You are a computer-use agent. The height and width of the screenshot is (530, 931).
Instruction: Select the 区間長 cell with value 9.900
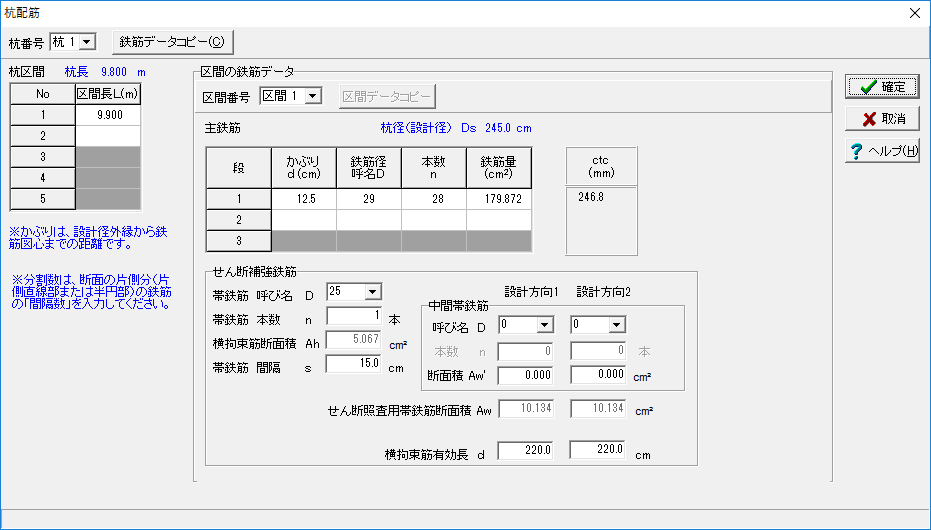108,115
